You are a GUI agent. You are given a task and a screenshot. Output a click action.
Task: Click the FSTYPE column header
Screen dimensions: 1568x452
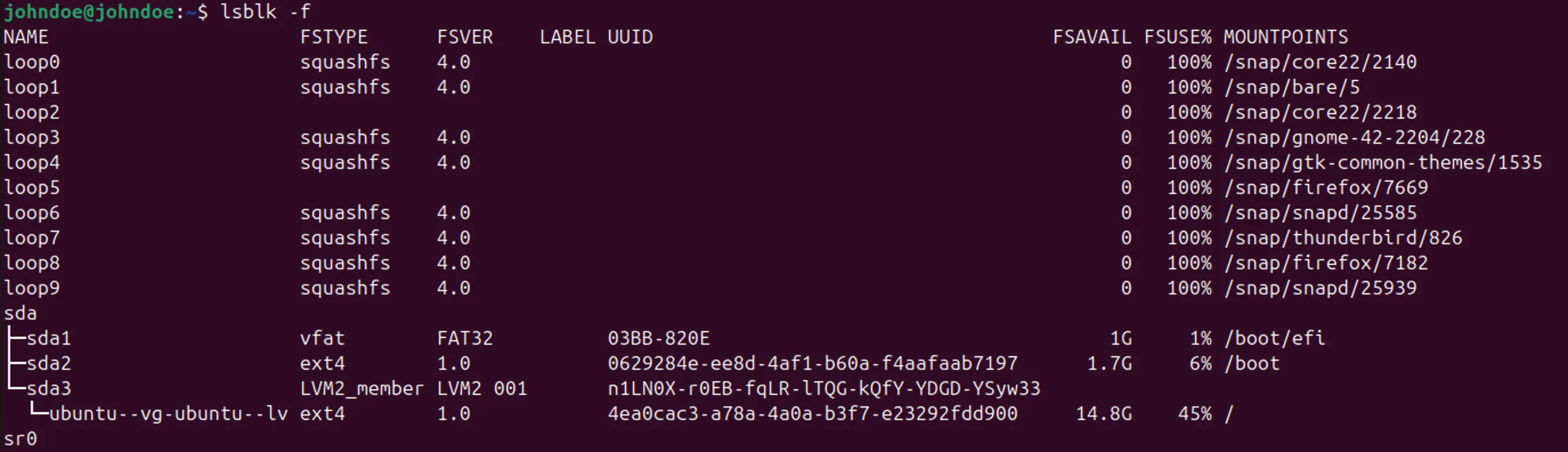tap(334, 37)
